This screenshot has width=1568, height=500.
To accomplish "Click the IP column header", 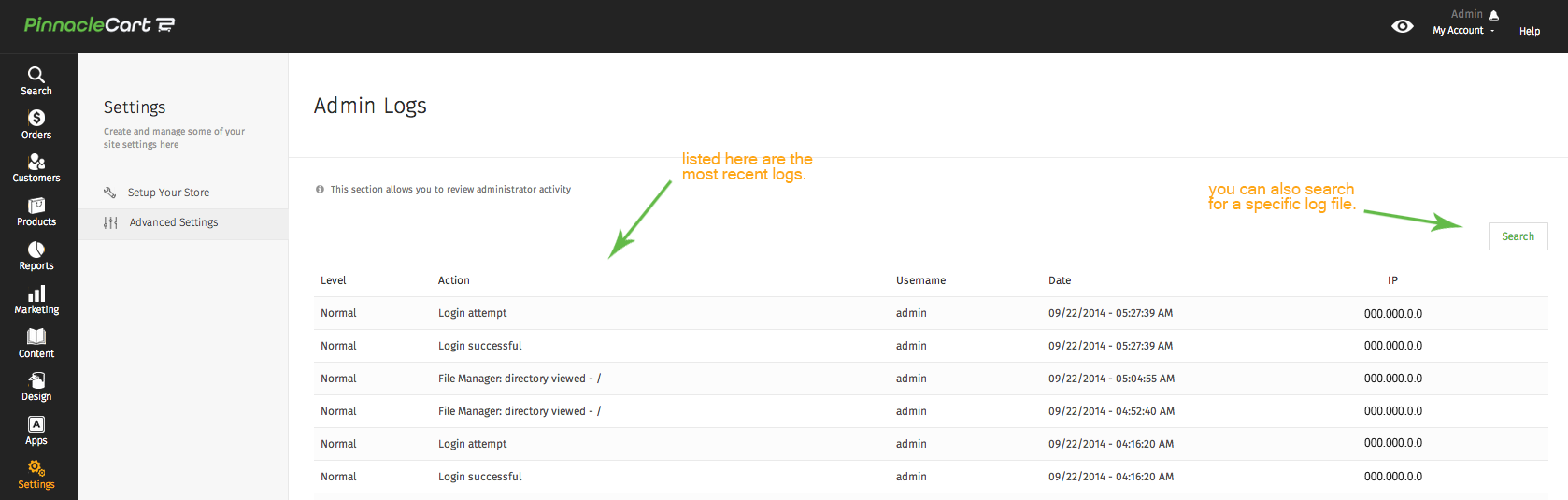I will click(1393, 280).
